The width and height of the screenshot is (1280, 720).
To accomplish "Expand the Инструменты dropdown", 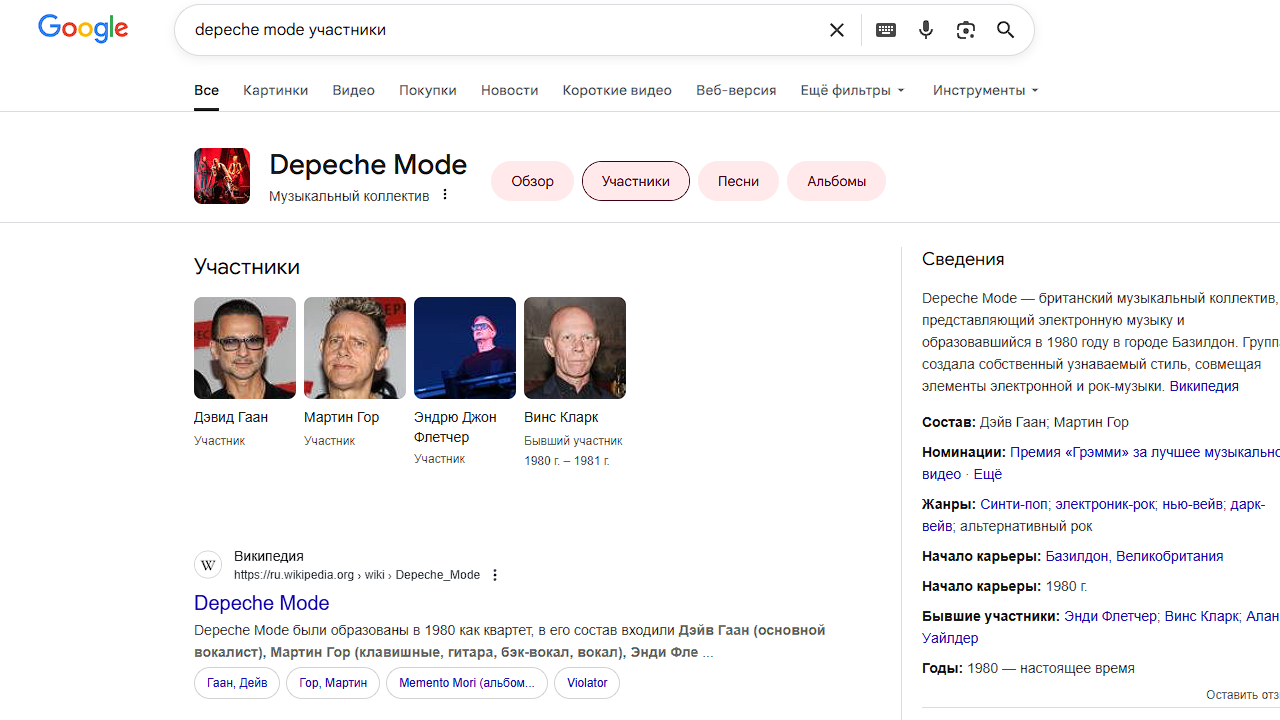I will click(986, 90).
